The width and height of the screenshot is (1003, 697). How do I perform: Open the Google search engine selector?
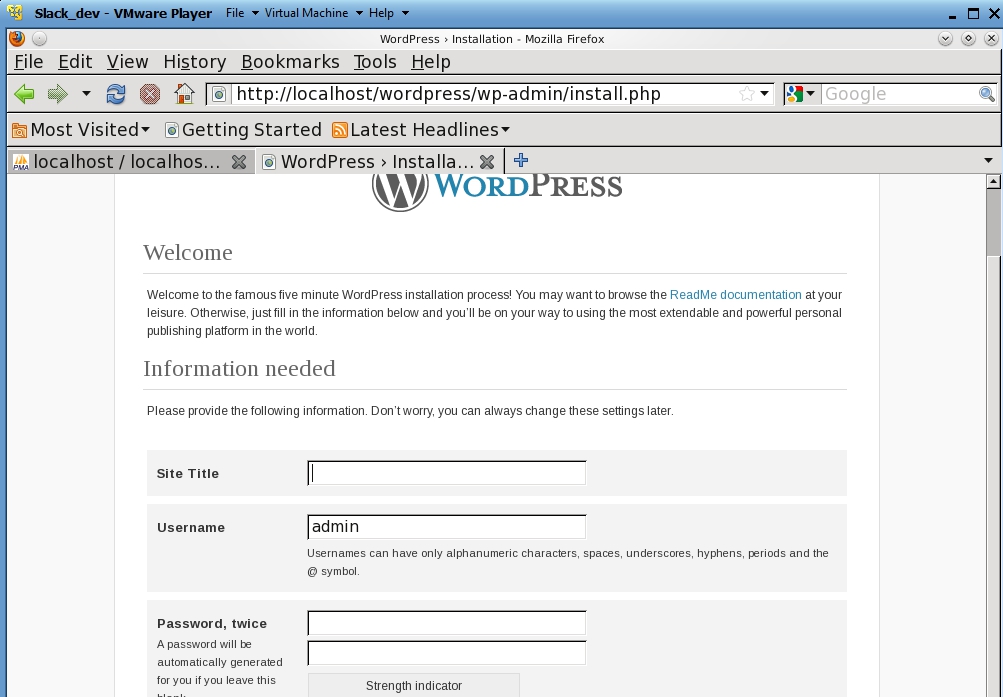click(x=802, y=94)
